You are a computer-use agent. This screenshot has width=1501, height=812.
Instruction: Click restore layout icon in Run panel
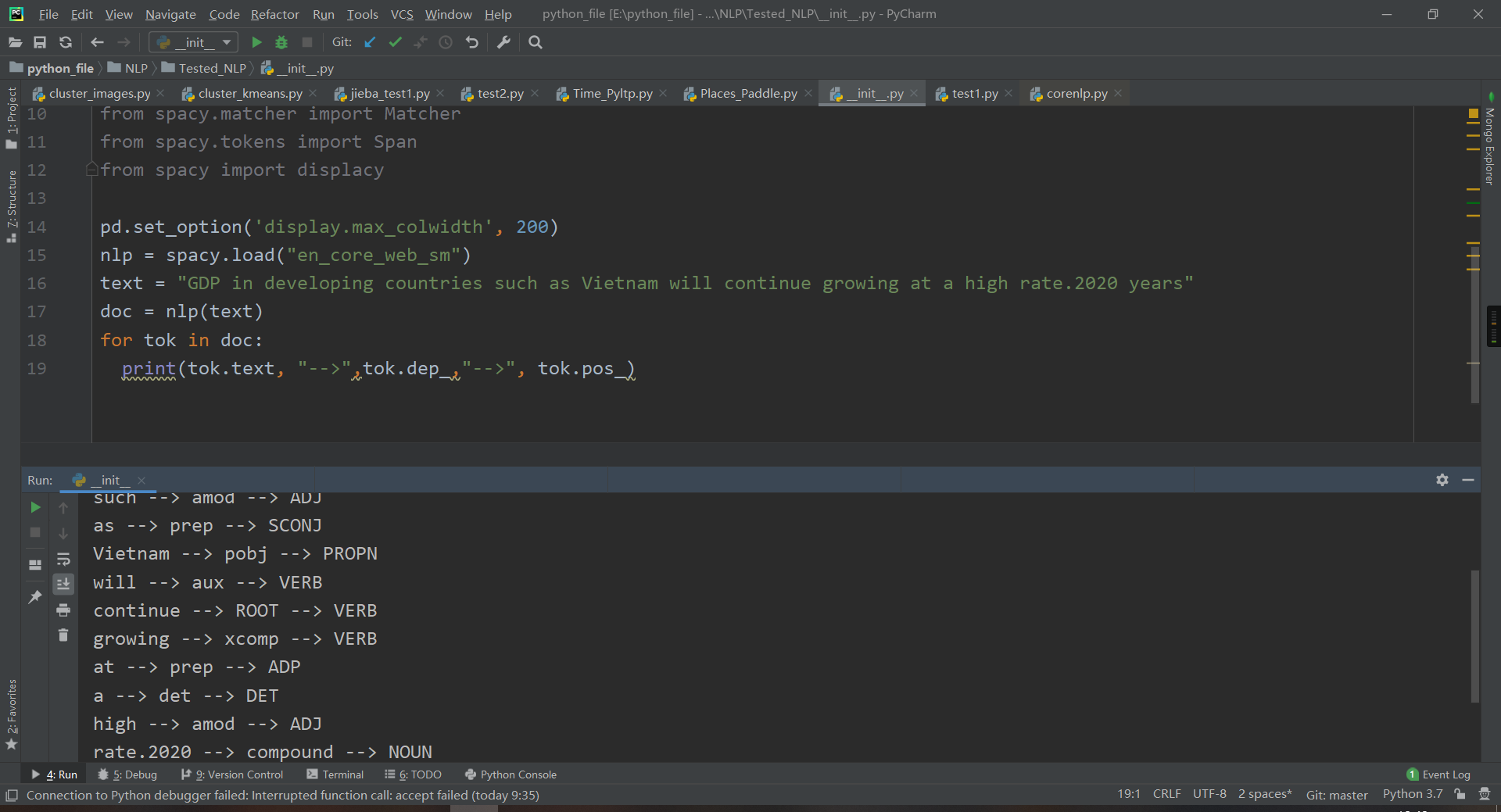(x=35, y=564)
